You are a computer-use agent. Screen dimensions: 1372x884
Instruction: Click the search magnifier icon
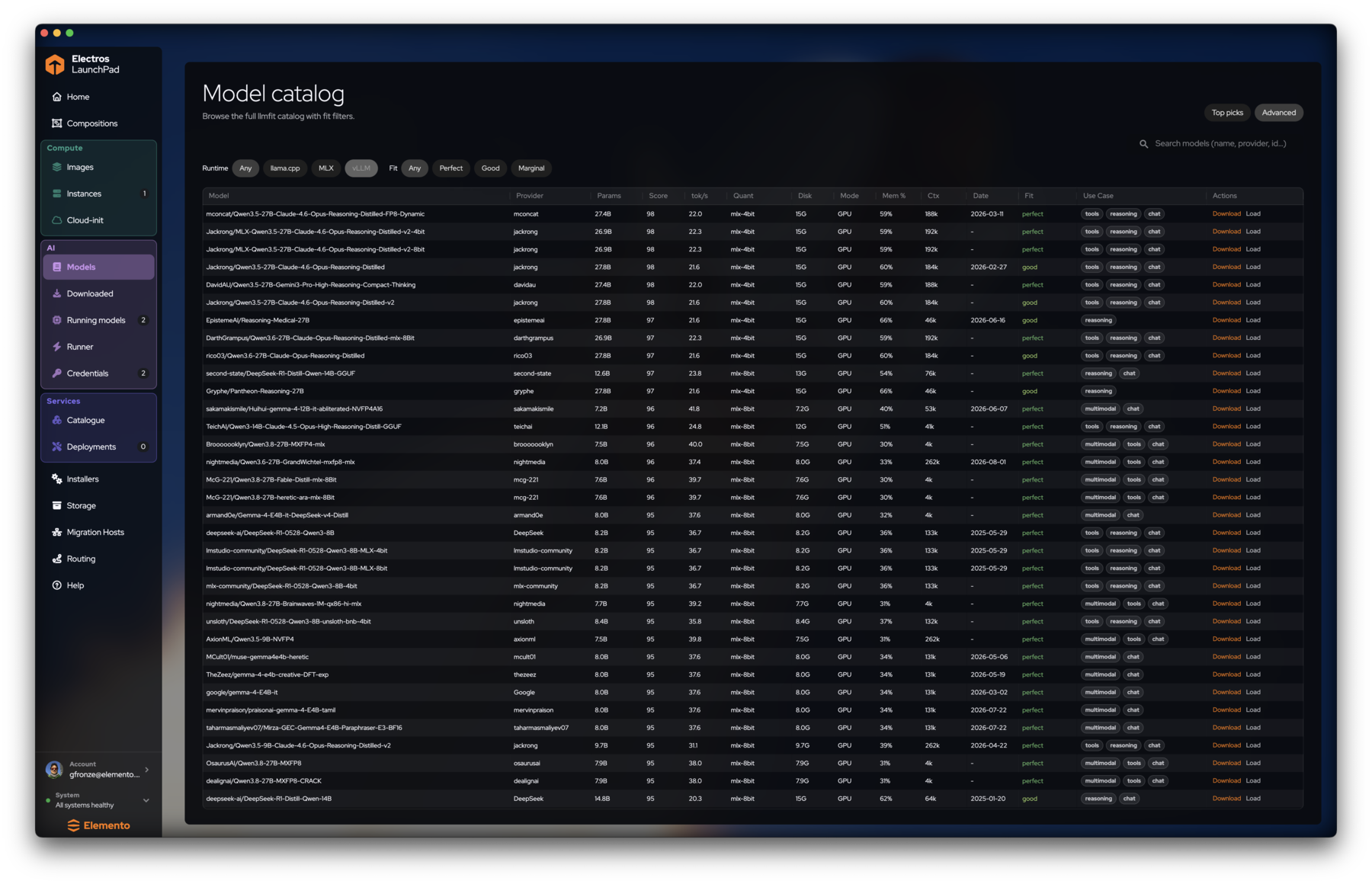pyautogui.click(x=1143, y=144)
